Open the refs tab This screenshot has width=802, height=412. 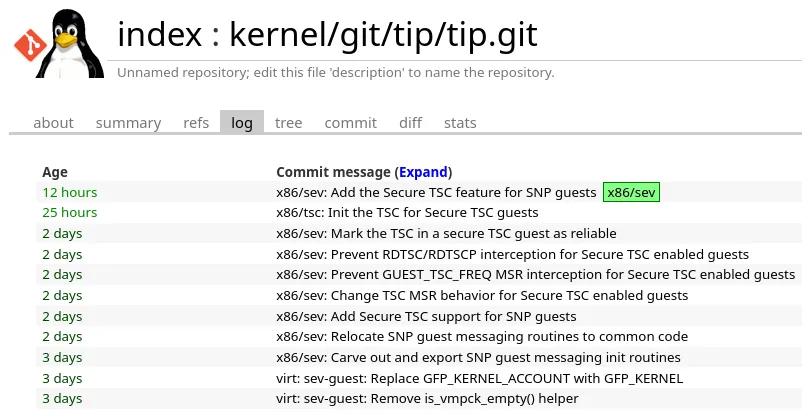click(196, 123)
